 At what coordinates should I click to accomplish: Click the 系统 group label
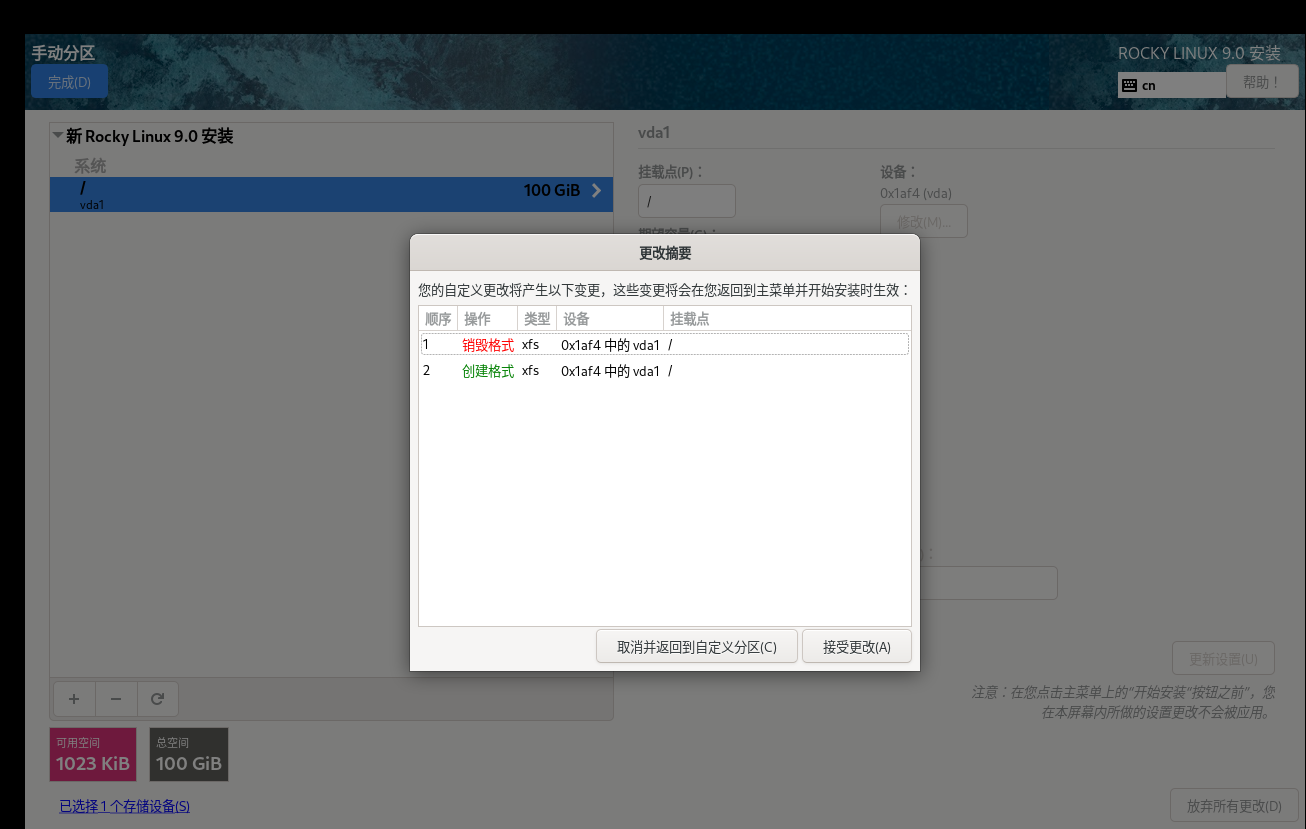click(x=90, y=166)
